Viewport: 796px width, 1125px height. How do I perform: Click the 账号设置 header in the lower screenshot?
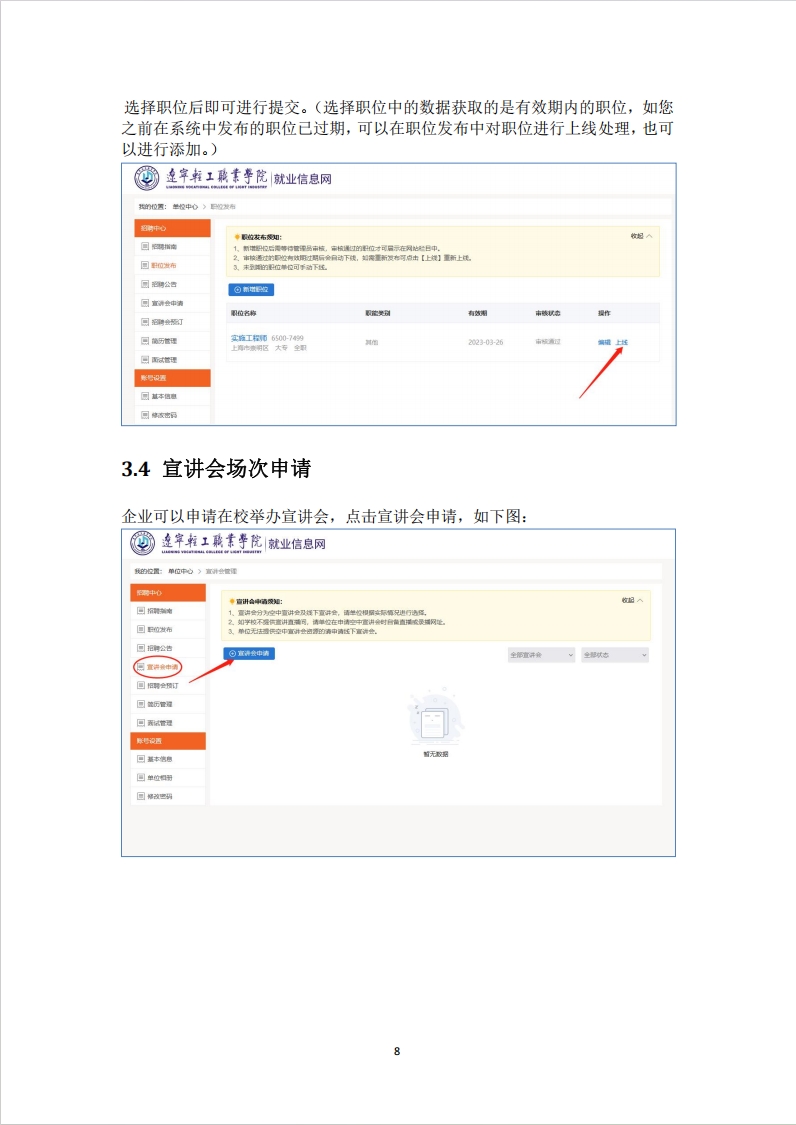point(168,740)
